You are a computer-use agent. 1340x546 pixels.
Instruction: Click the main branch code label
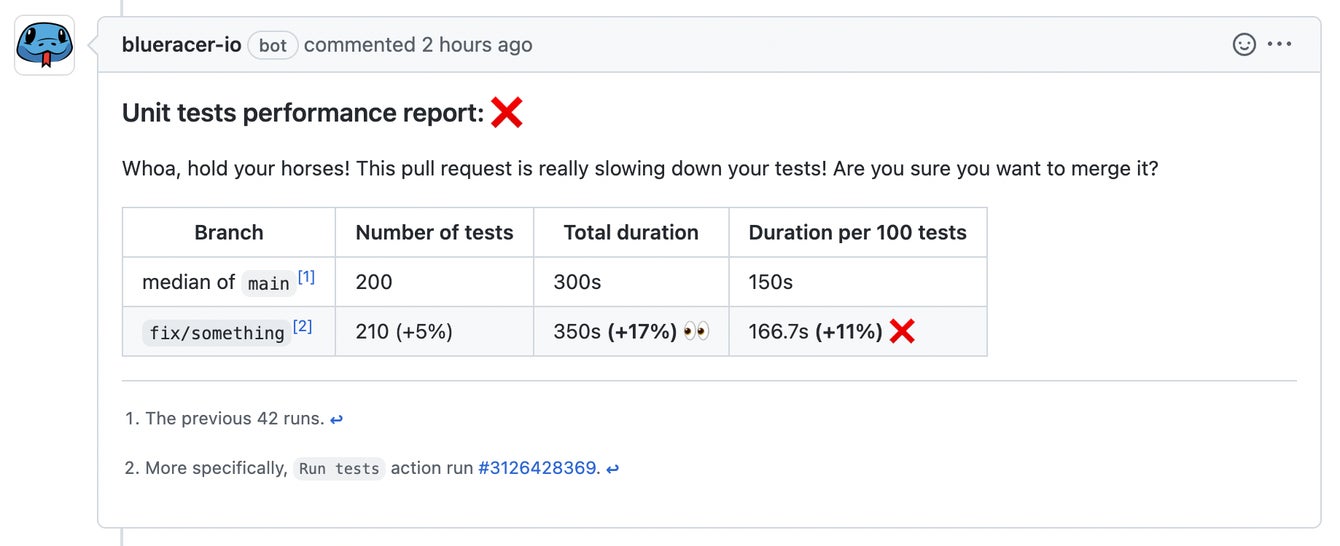point(268,284)
